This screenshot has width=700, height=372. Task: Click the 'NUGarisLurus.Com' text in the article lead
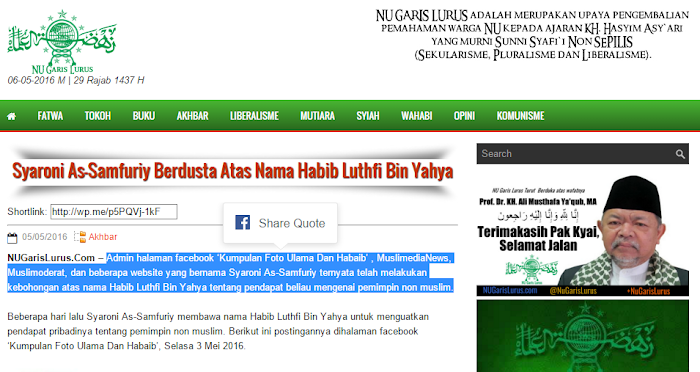[51, 258]
